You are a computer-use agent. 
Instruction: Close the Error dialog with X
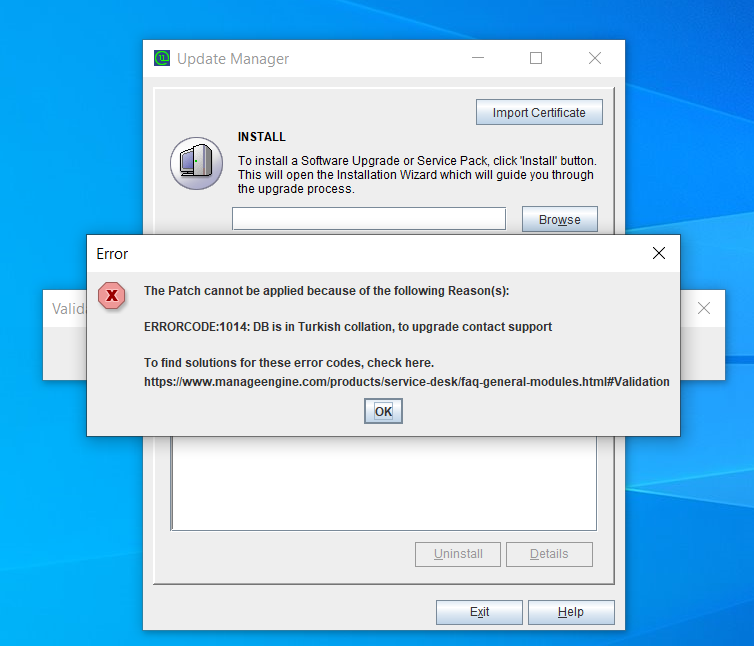pos(659,253)
